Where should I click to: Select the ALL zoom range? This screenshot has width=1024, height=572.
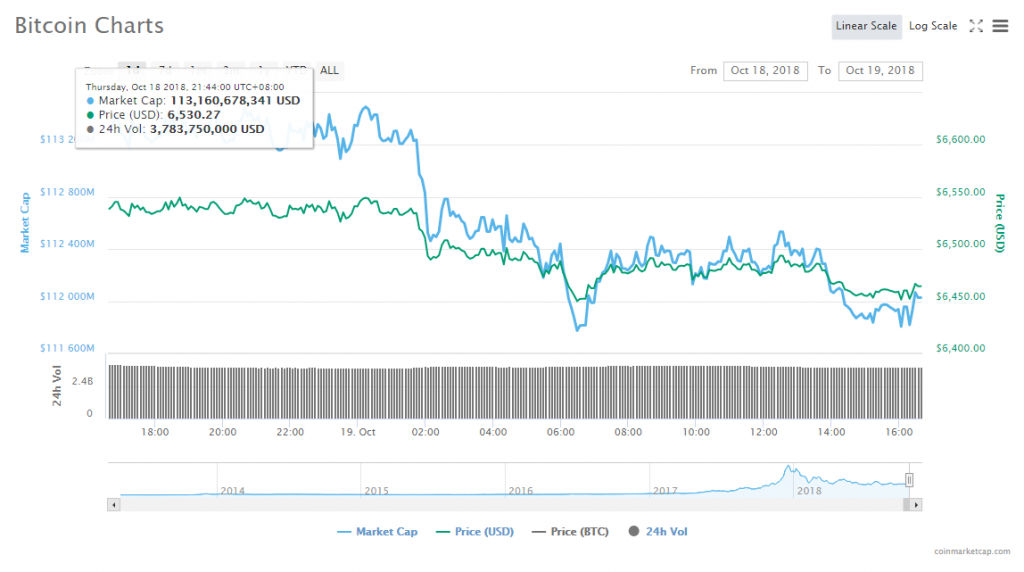(x=329, y=70)
